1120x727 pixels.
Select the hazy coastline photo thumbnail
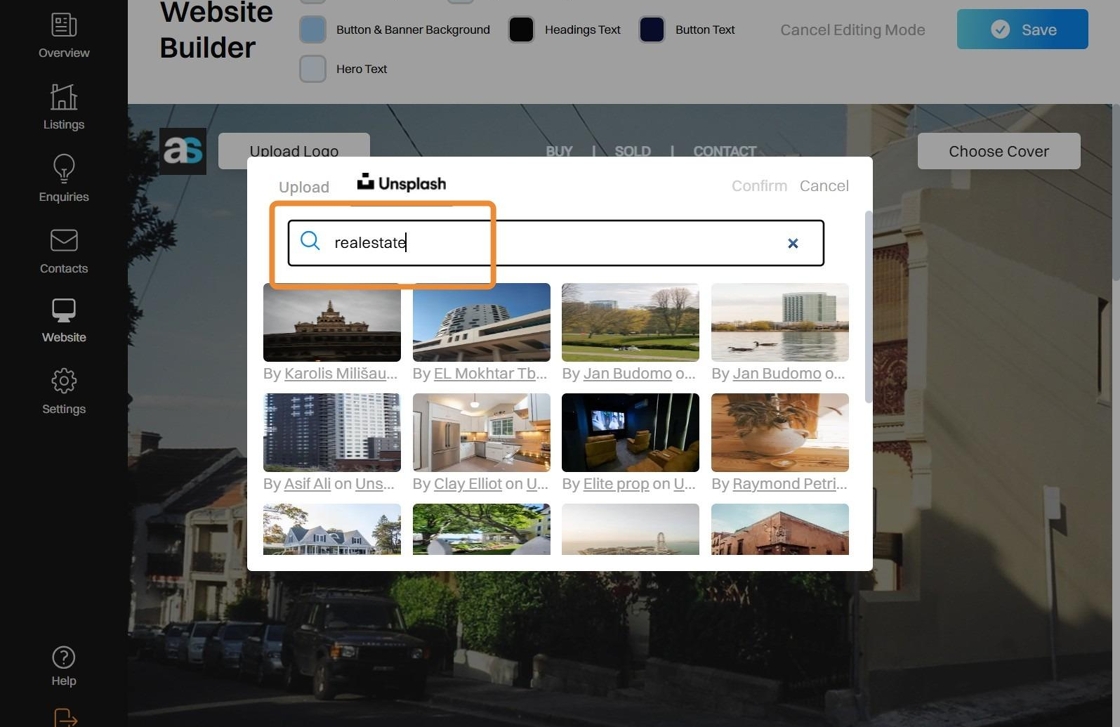pos(630,529)
